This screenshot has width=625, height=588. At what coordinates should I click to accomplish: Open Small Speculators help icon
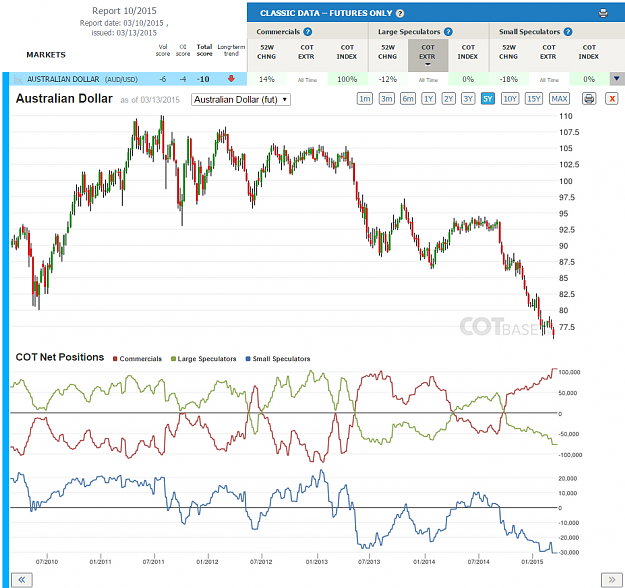point(568,32)
